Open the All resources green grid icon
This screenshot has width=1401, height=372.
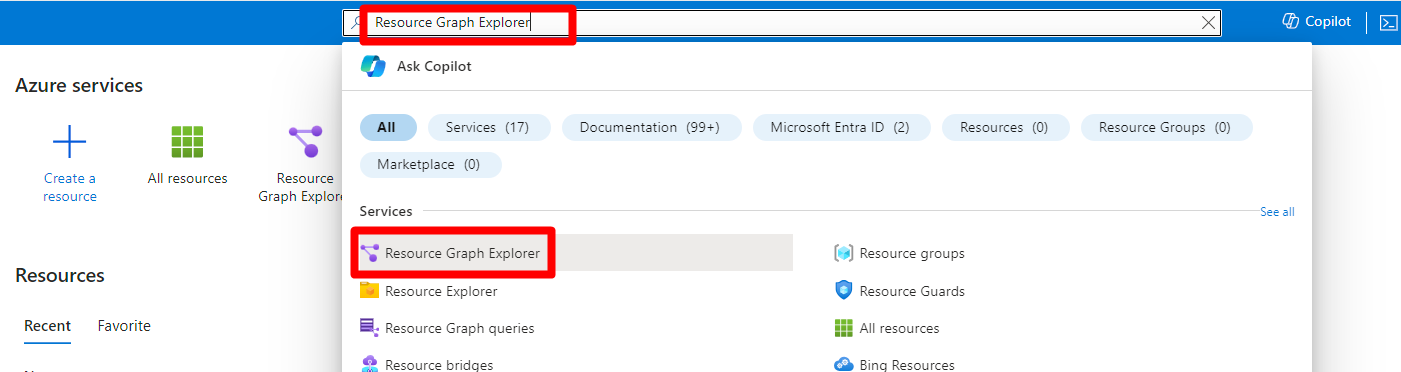pos(187,142)
